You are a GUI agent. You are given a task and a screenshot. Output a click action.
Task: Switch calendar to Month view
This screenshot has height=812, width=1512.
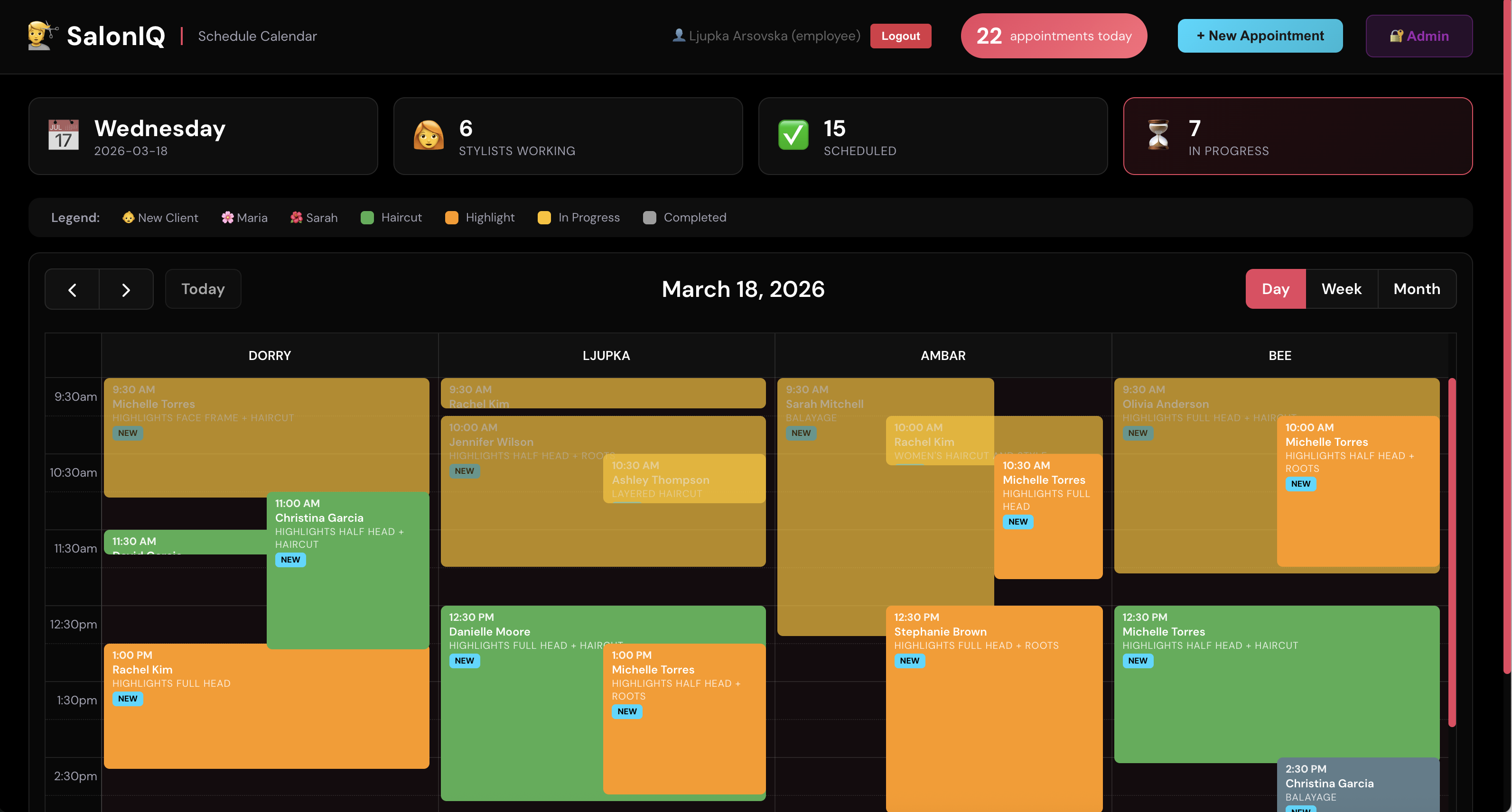tap(1416, 289)
